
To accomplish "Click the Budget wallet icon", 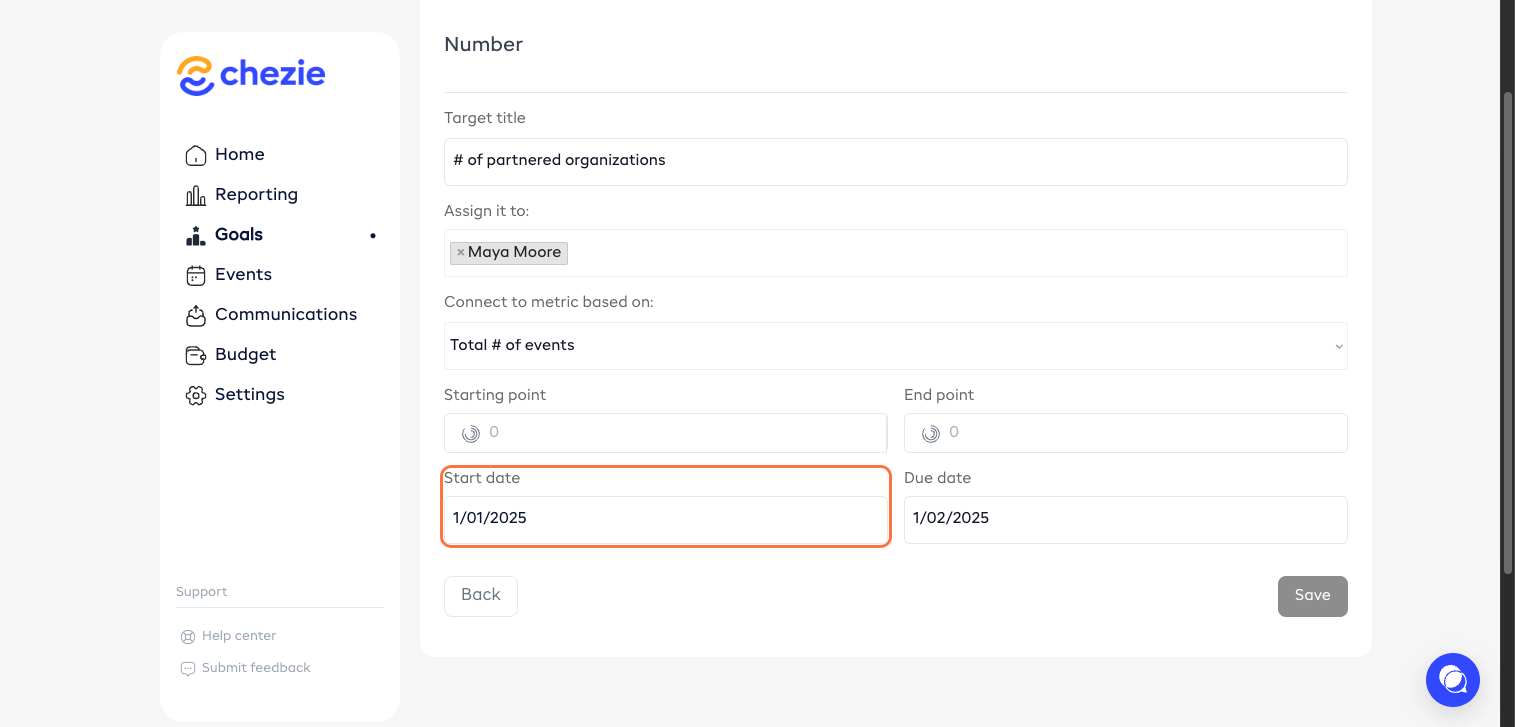I will tap(196, 355).
